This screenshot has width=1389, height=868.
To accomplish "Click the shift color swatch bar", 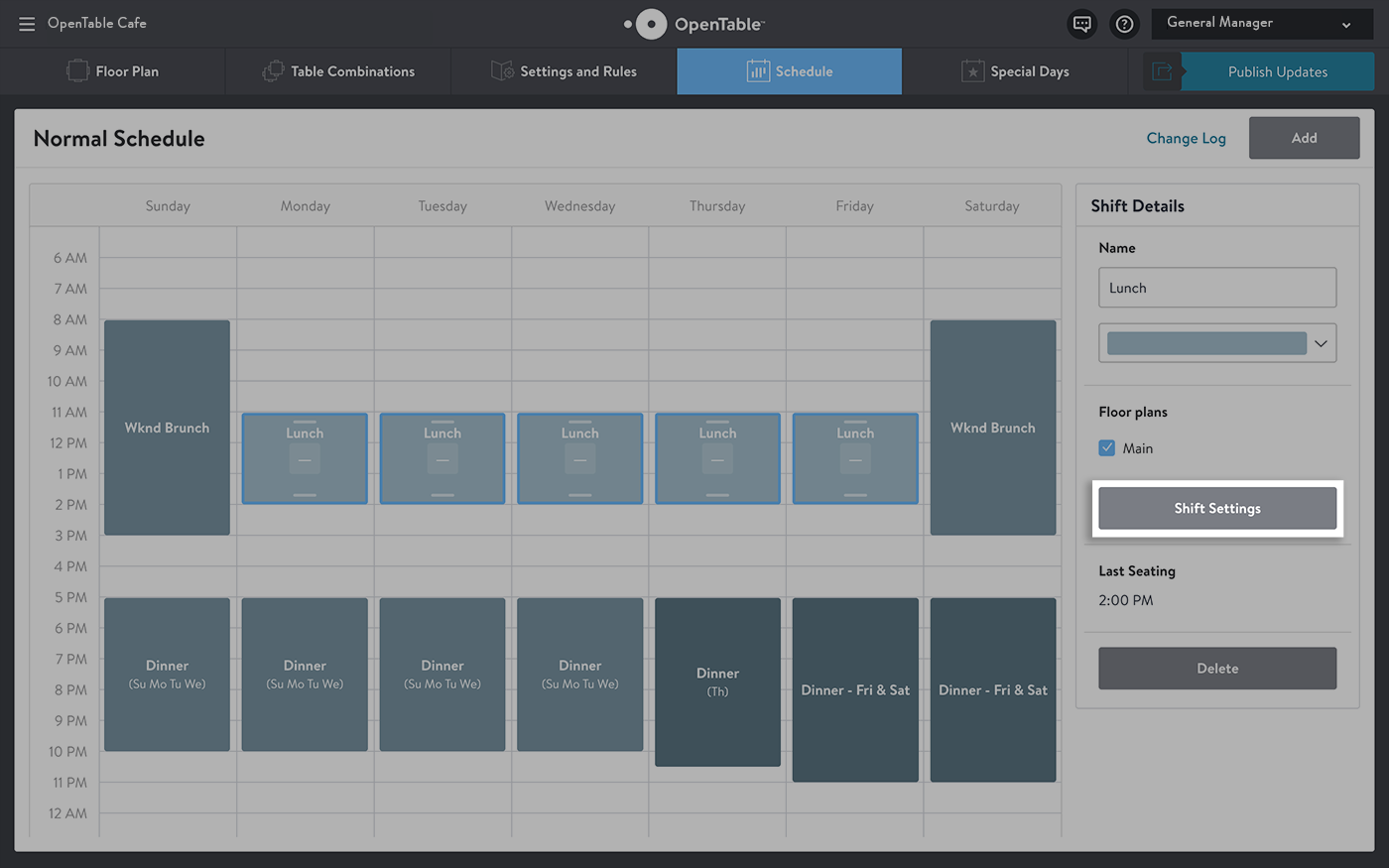I will (1206, 343).
